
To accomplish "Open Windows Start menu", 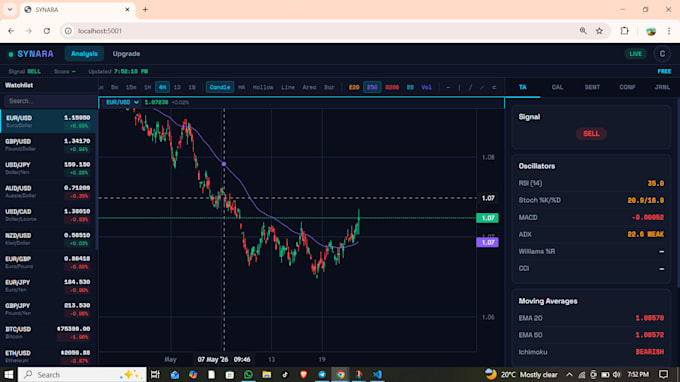I will 8,374.
